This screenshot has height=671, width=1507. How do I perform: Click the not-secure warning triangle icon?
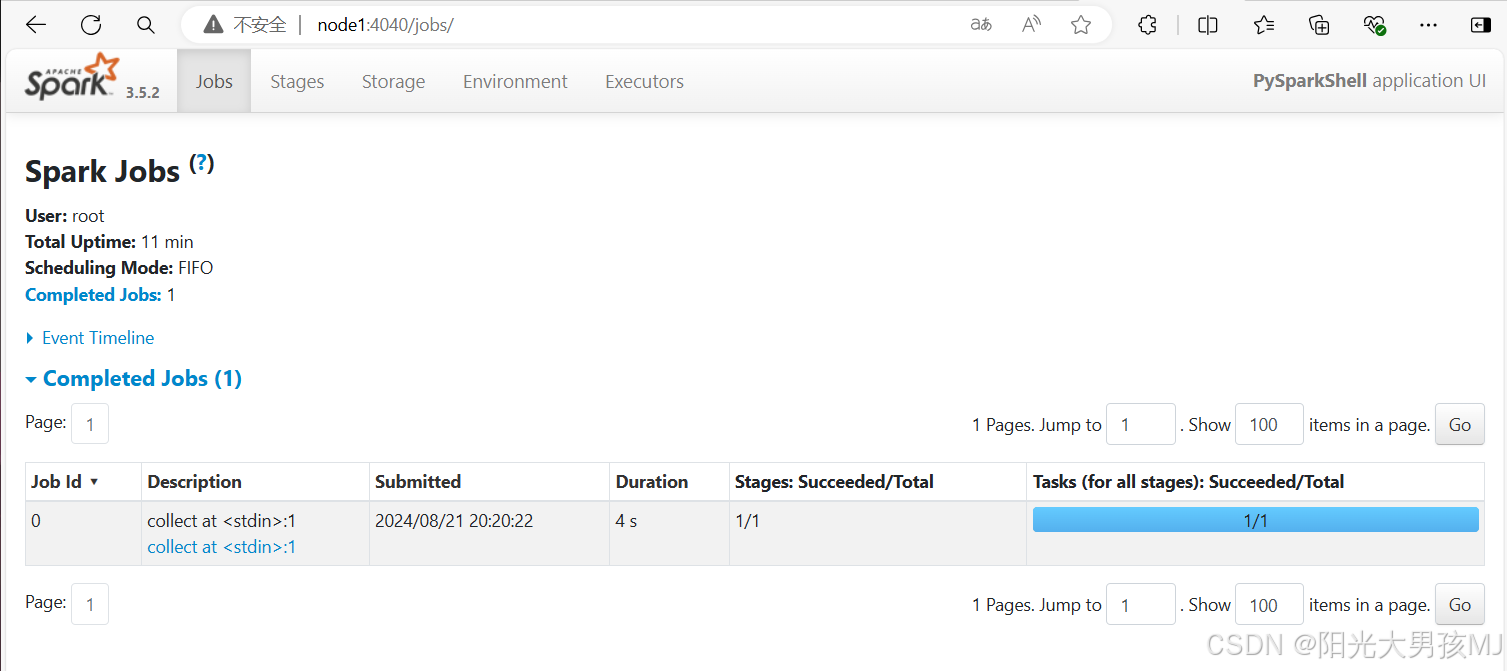(213, 25)
